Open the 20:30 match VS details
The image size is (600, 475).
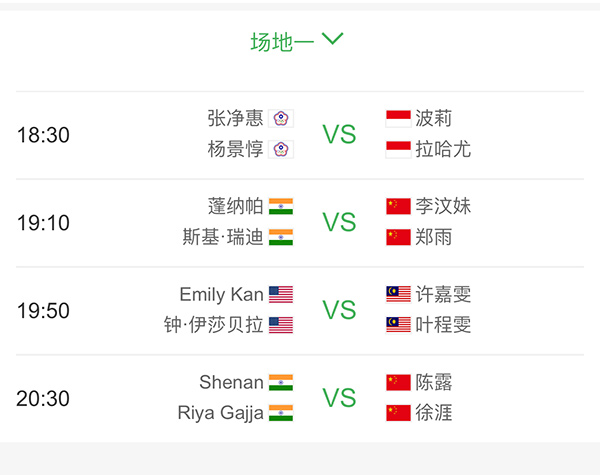tap(339, 398)
